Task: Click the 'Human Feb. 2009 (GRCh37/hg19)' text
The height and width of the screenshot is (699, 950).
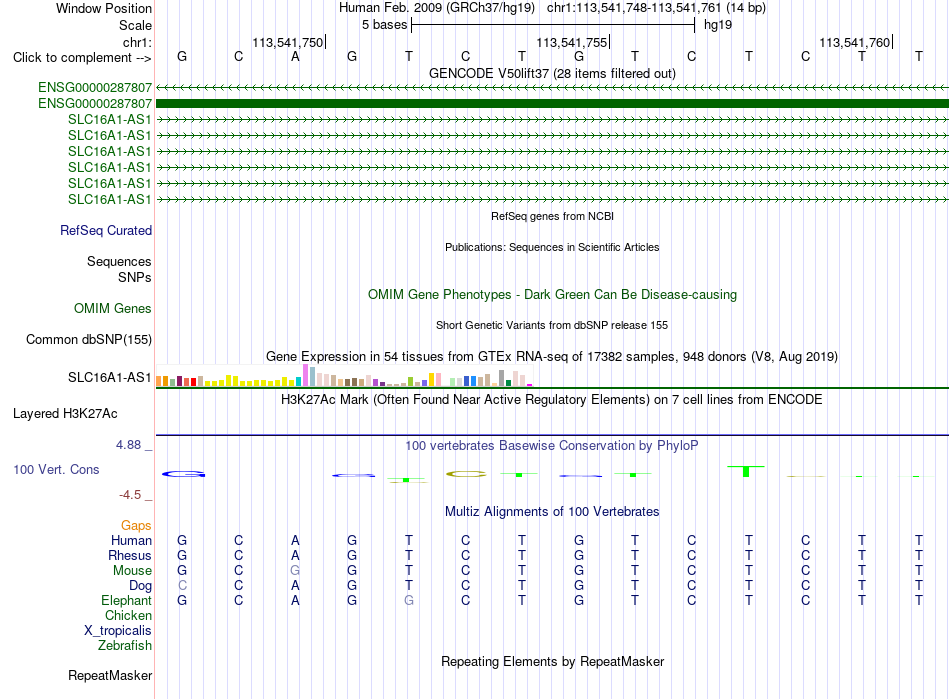Action: pyautogui.click(x=436, y=8)
